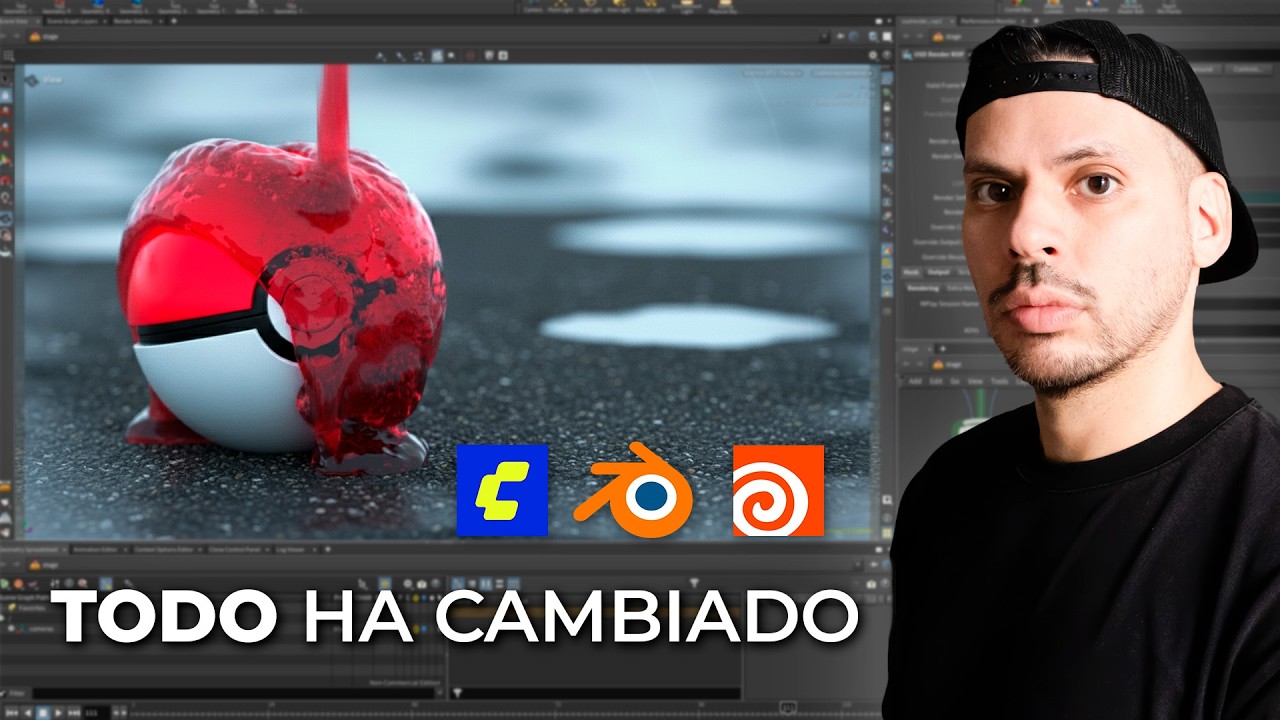Viewport: 1280px width, 720px height.
Task: Click the stage path icon above the viewport
Action: [35, 36]
